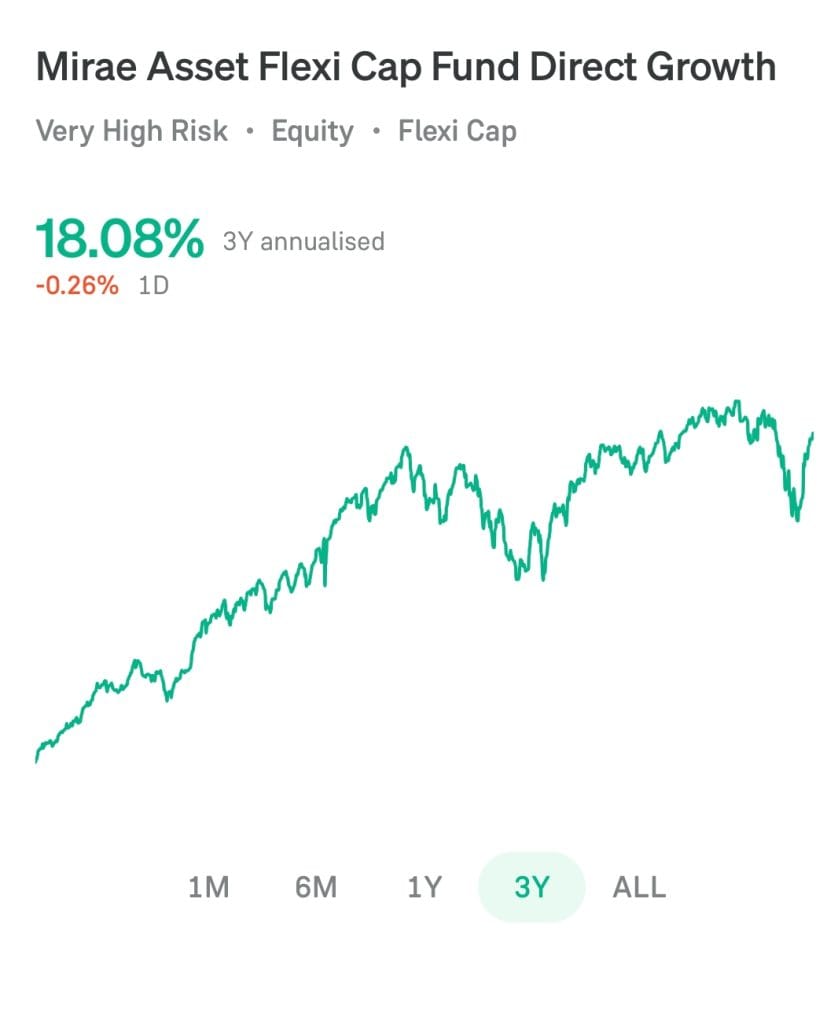Tap the 1D label beside daily change
The width and height of the screenshot is (838, 1024).
point(154,285)
